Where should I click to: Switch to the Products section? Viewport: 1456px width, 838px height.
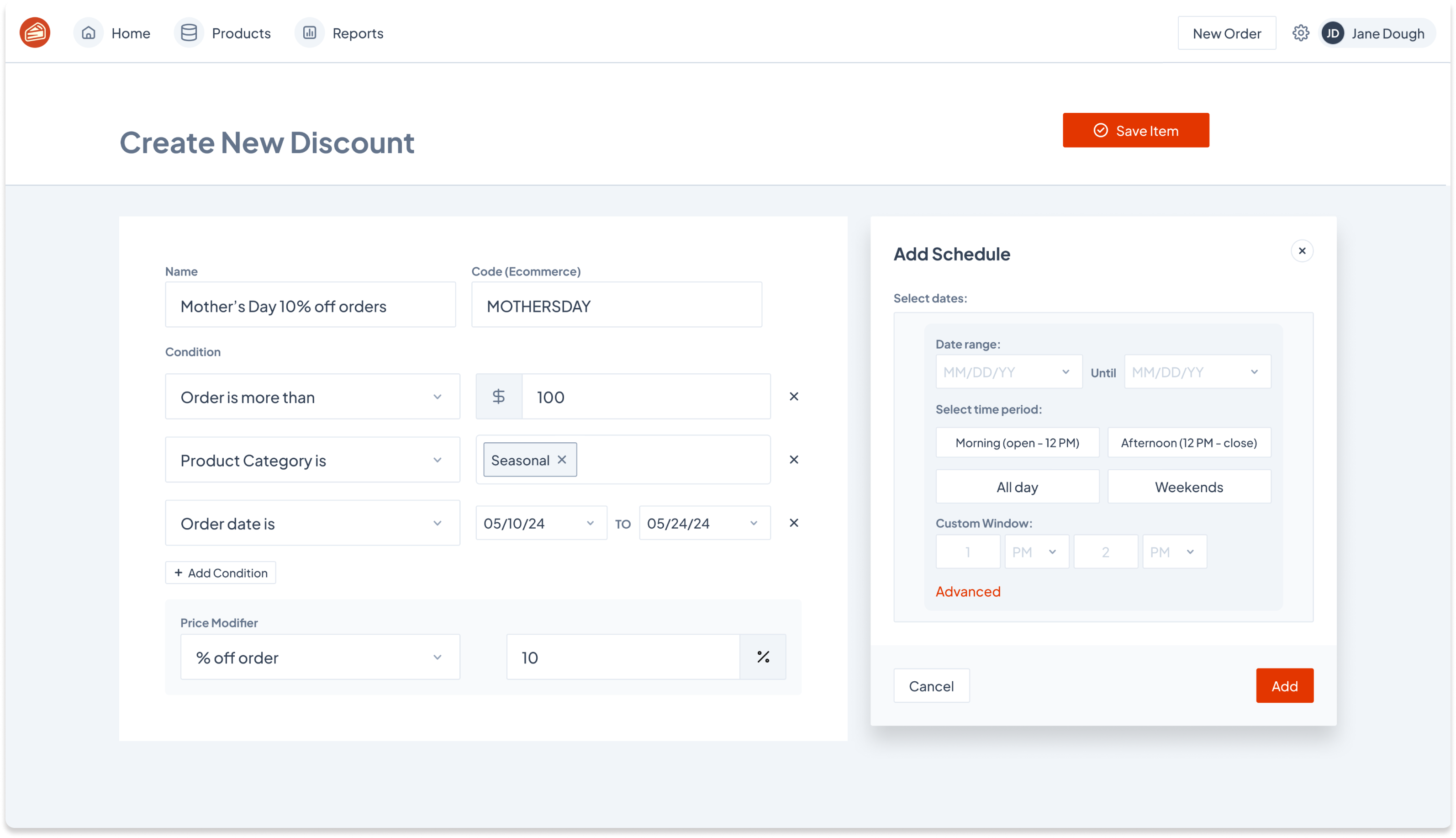click(241, 33)
